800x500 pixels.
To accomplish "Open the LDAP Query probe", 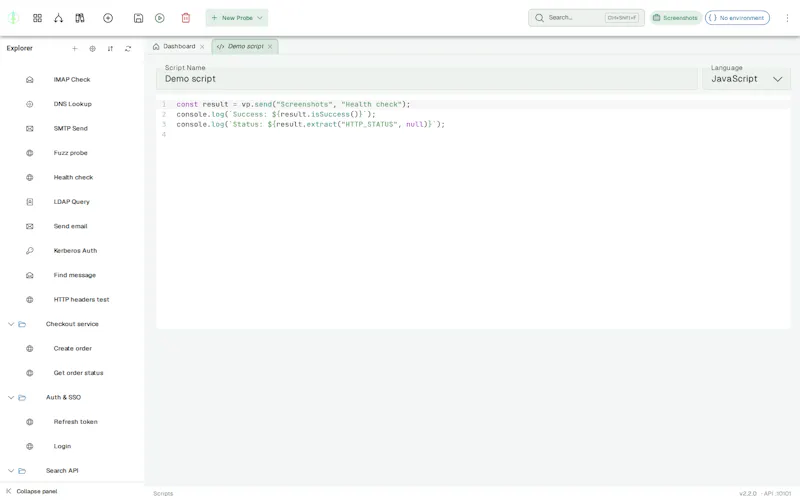I will pos(71,202).
